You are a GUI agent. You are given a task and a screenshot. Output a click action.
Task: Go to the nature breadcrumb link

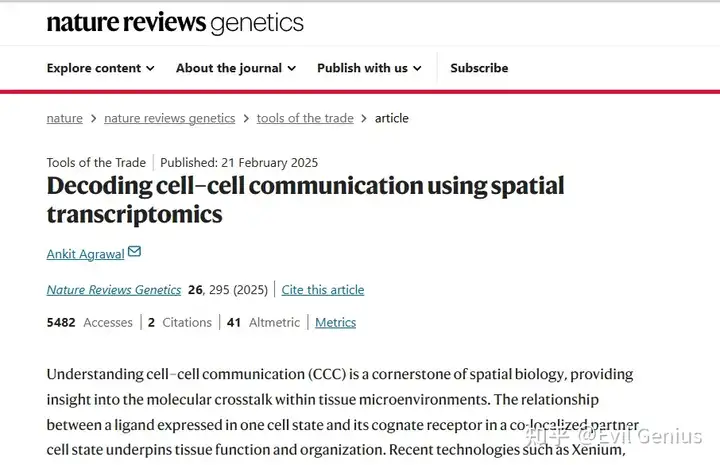65,118
